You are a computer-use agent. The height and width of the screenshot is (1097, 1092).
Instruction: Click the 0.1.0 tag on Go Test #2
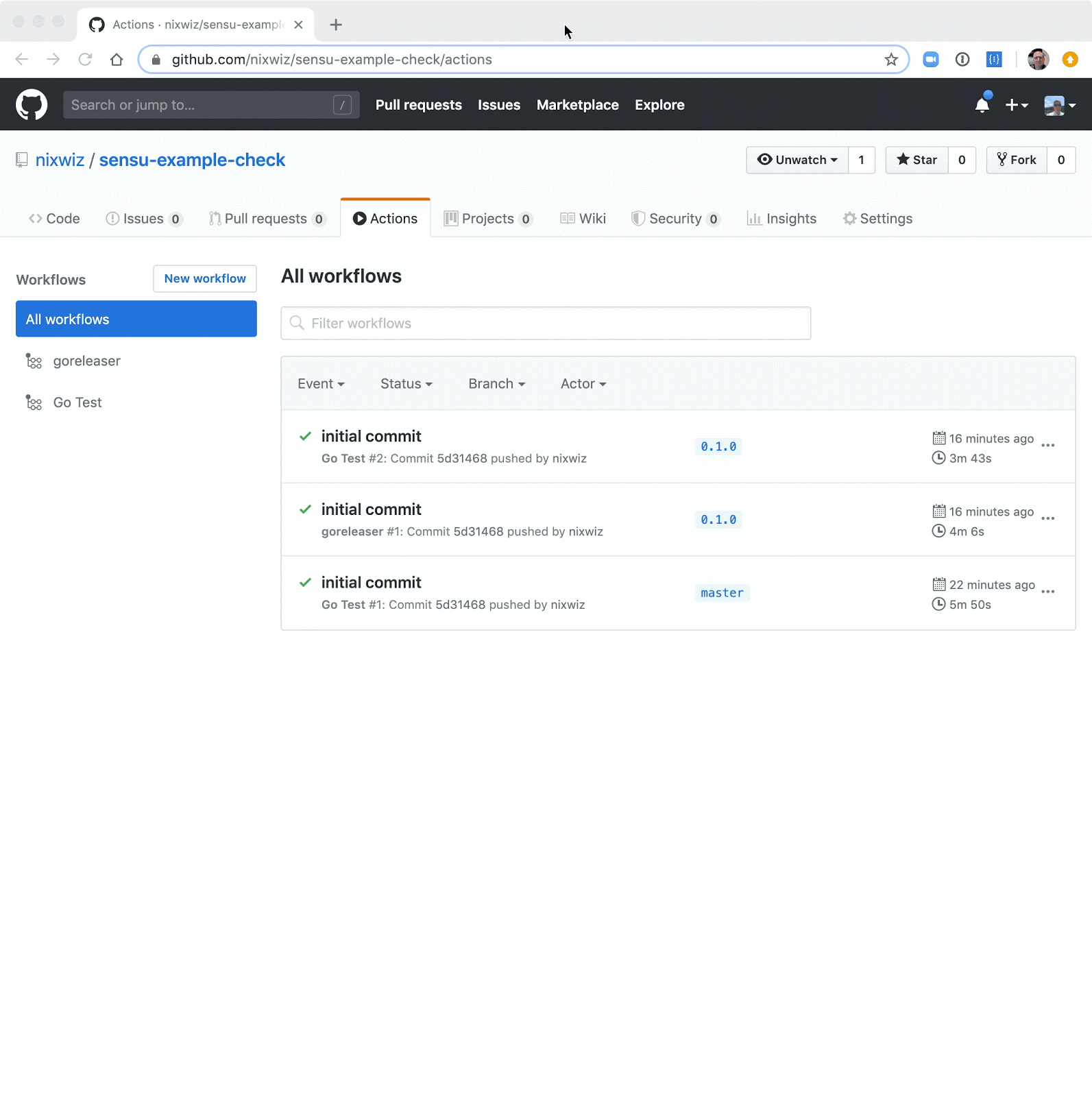pos(718,447)
